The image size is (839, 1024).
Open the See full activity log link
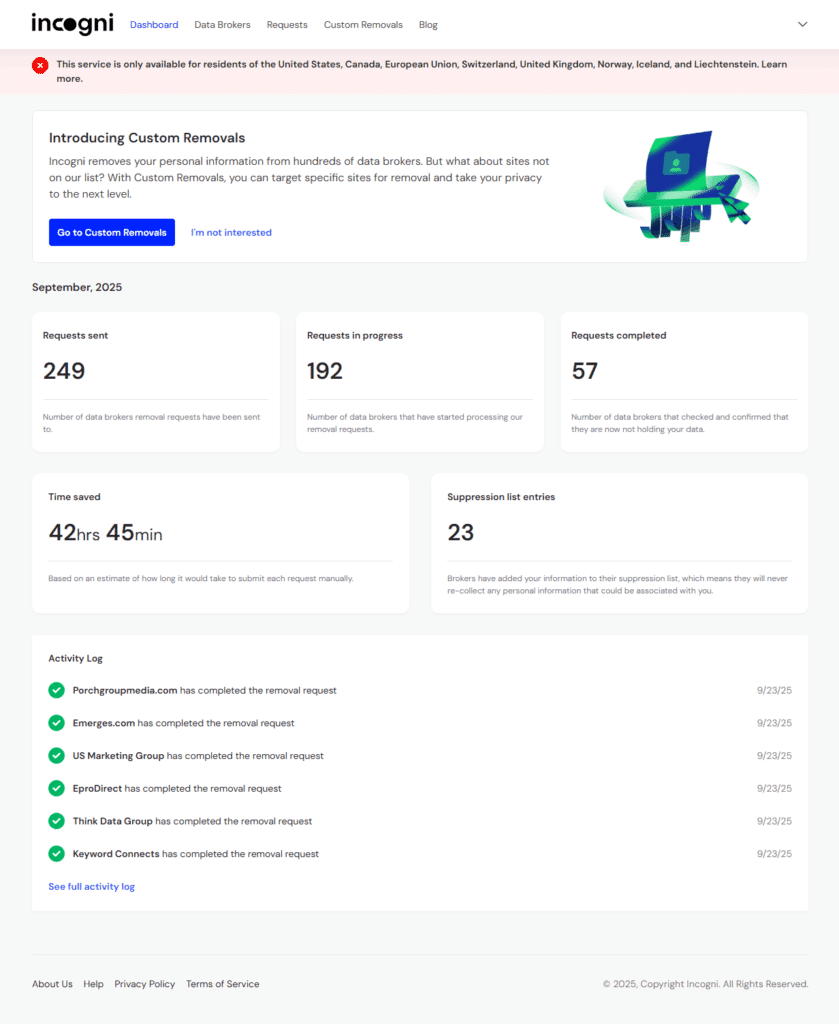91,887
